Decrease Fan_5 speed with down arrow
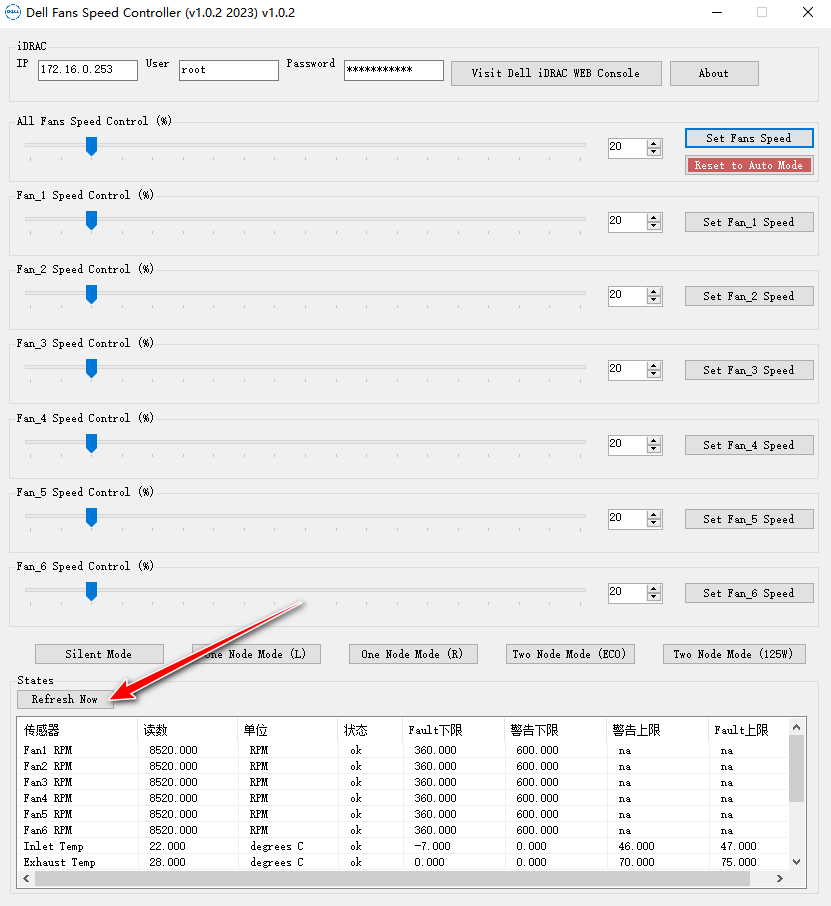This screenshot has height=906, width=831. (x=654, y=523)
